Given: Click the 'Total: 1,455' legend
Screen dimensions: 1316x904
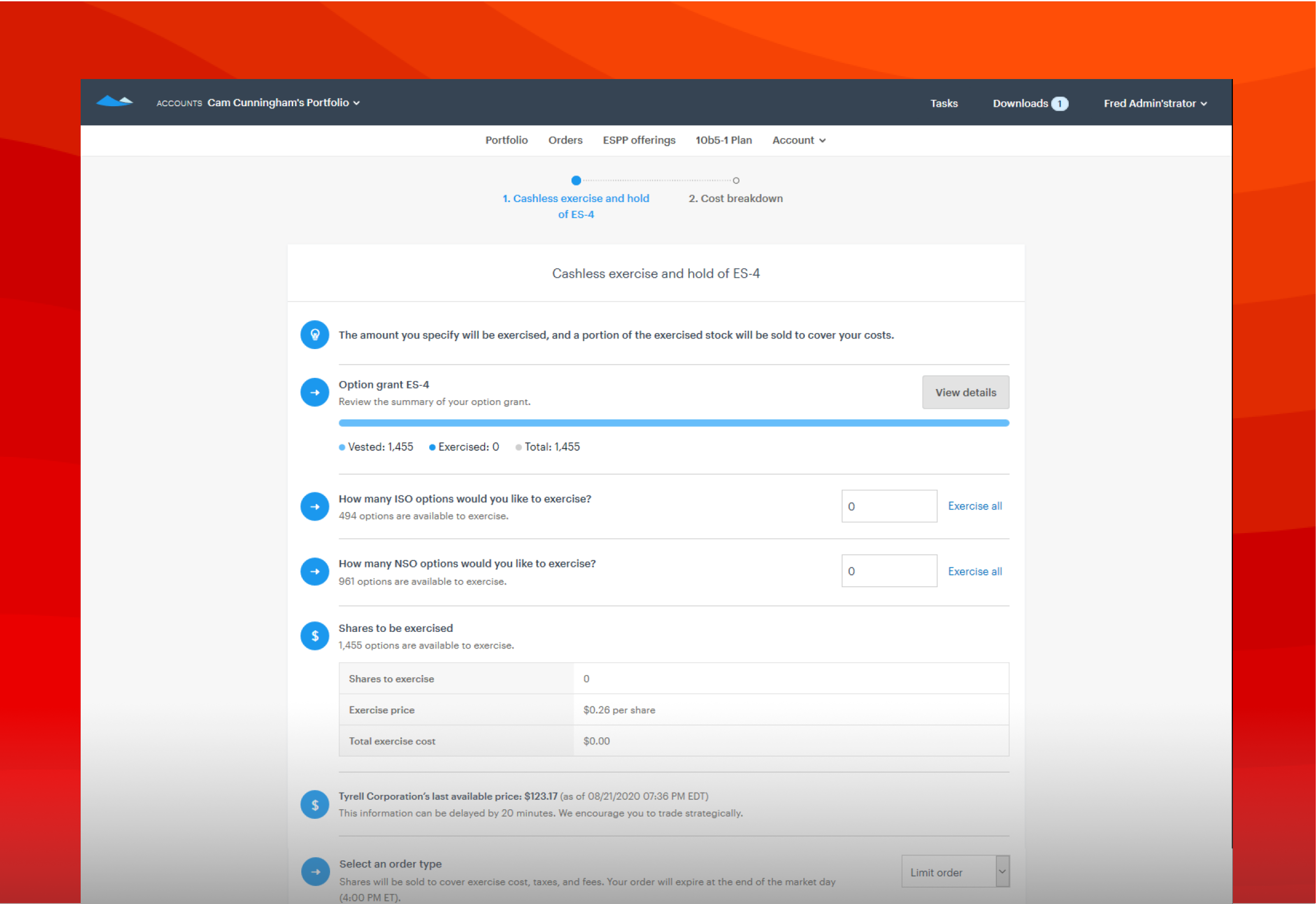Looking at the screenshot, I should point(548,446).
